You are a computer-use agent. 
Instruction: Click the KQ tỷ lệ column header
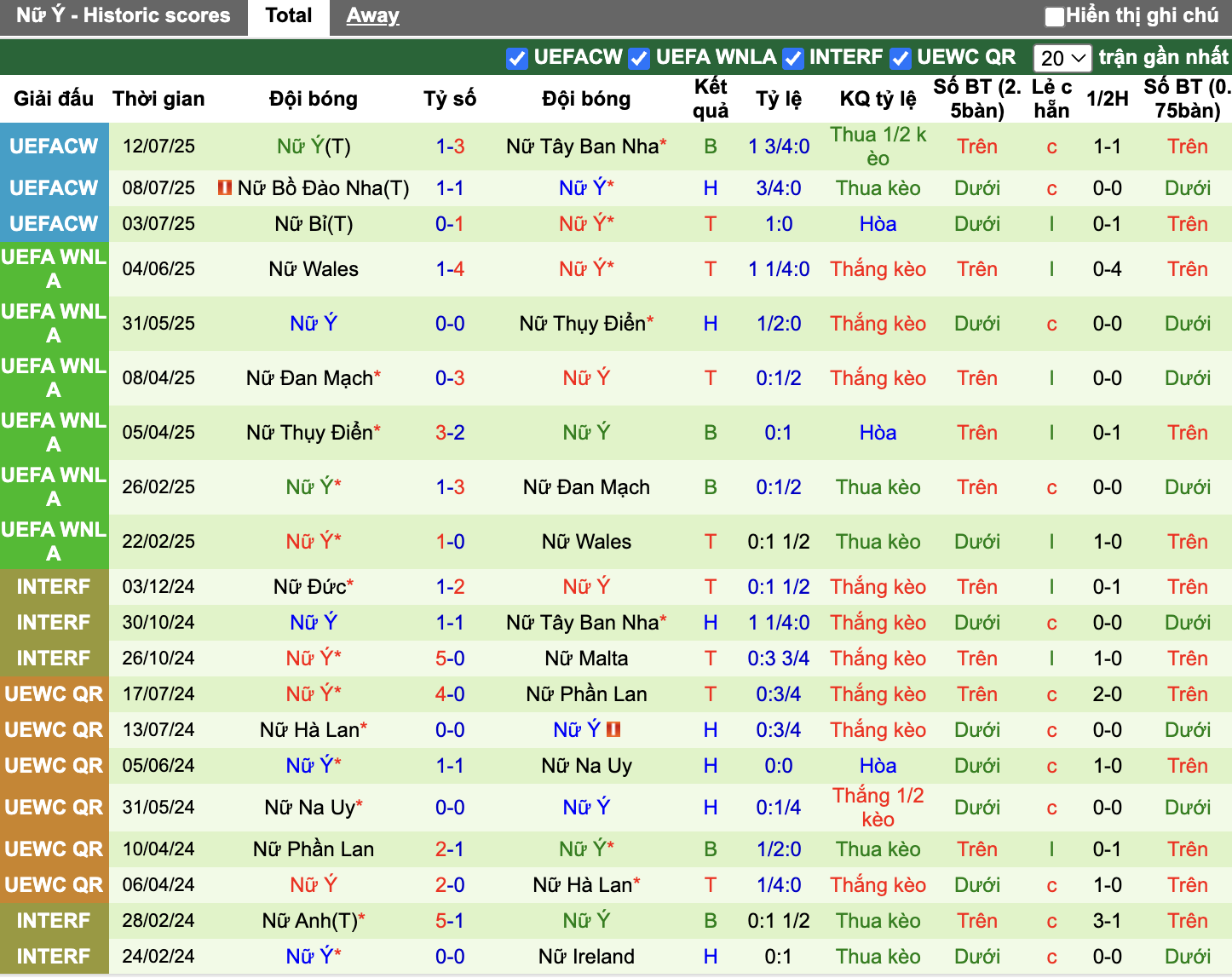click(x=878, y=99)
